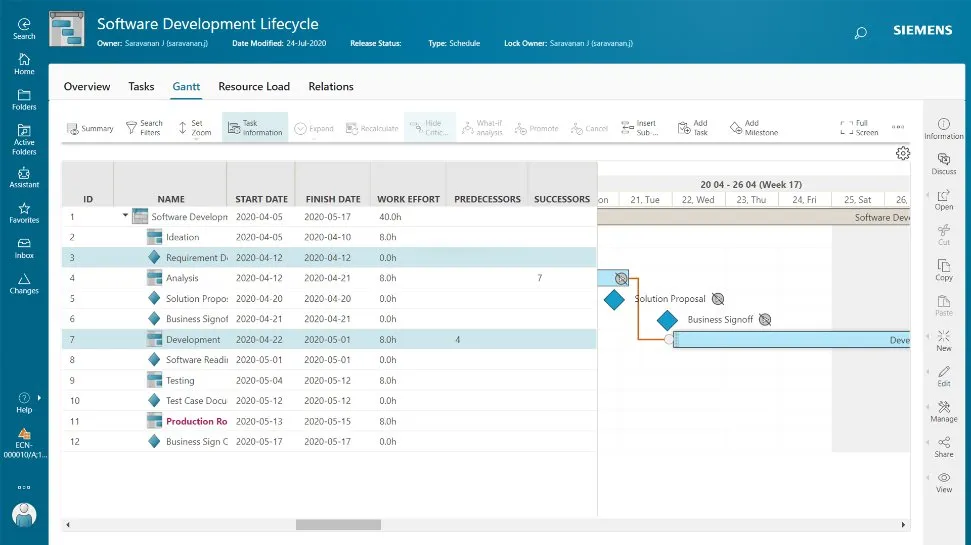Open Search Filters in the toolbar
This screenshot has width=971, height=545.
144,128
